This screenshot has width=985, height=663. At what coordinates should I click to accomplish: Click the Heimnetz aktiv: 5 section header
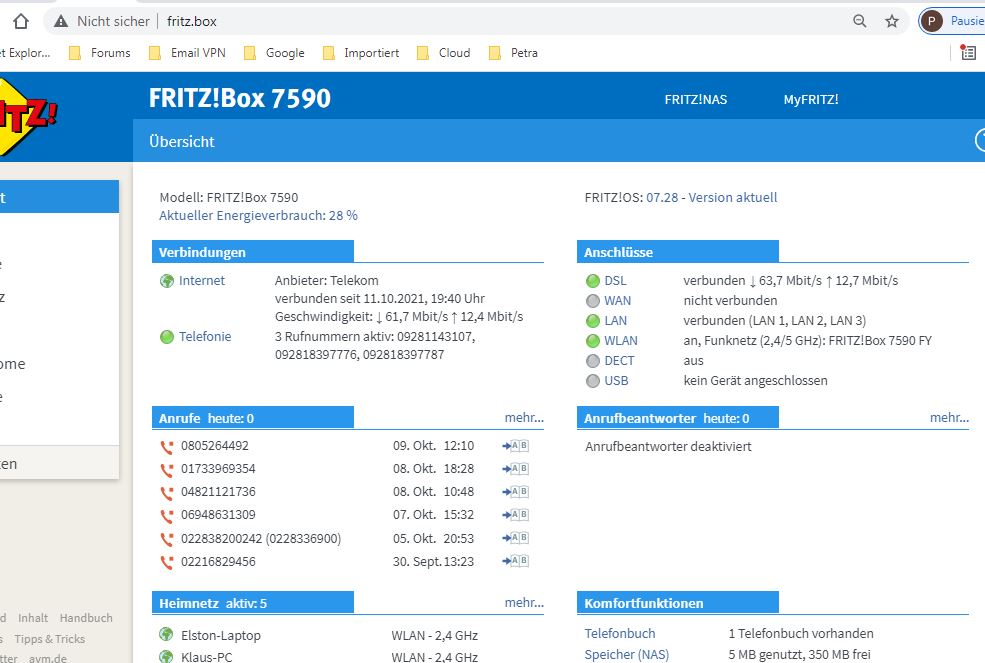point(253,603)
